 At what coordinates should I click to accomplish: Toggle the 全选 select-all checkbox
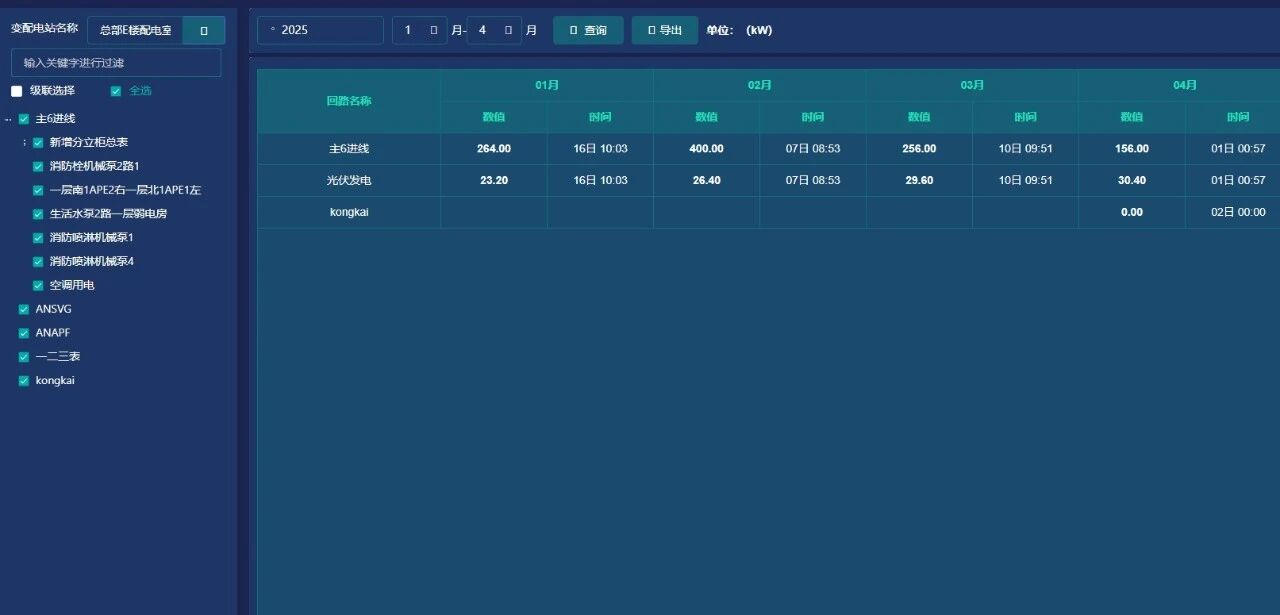click(x=116, y=91)
